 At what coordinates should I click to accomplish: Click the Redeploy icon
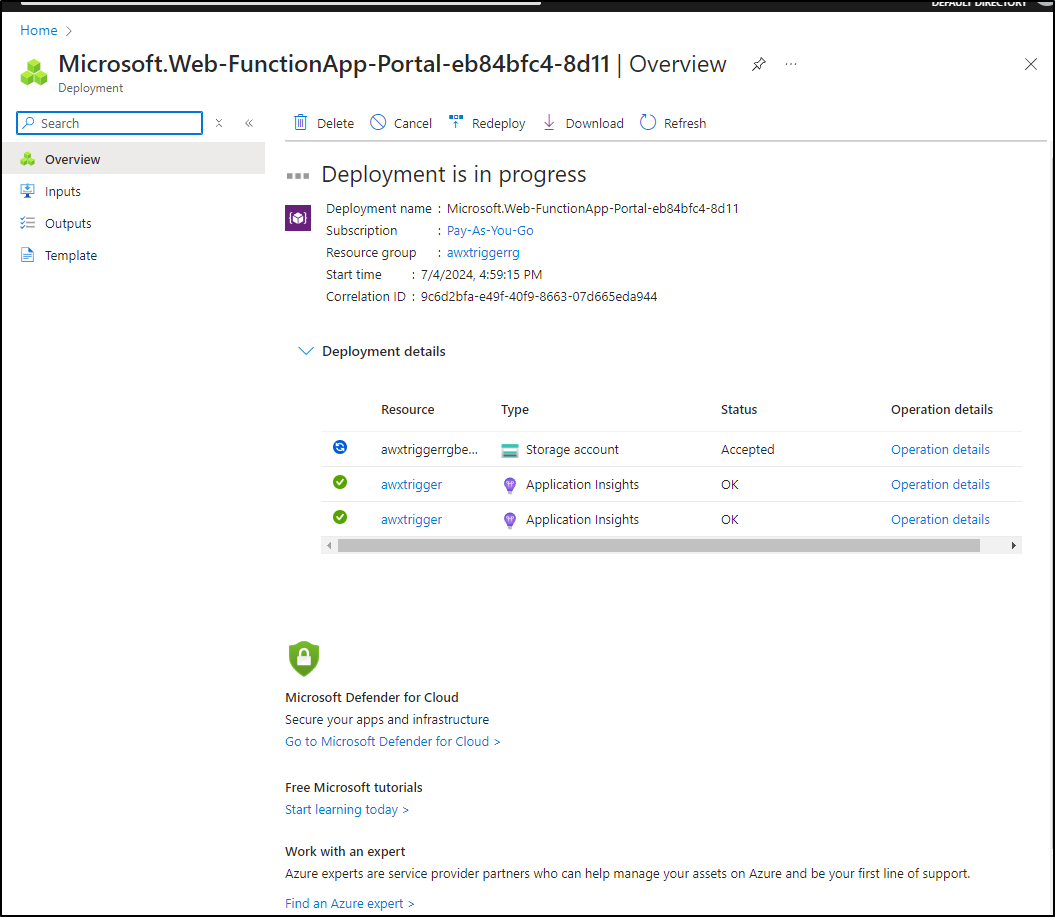coord(456,122)
